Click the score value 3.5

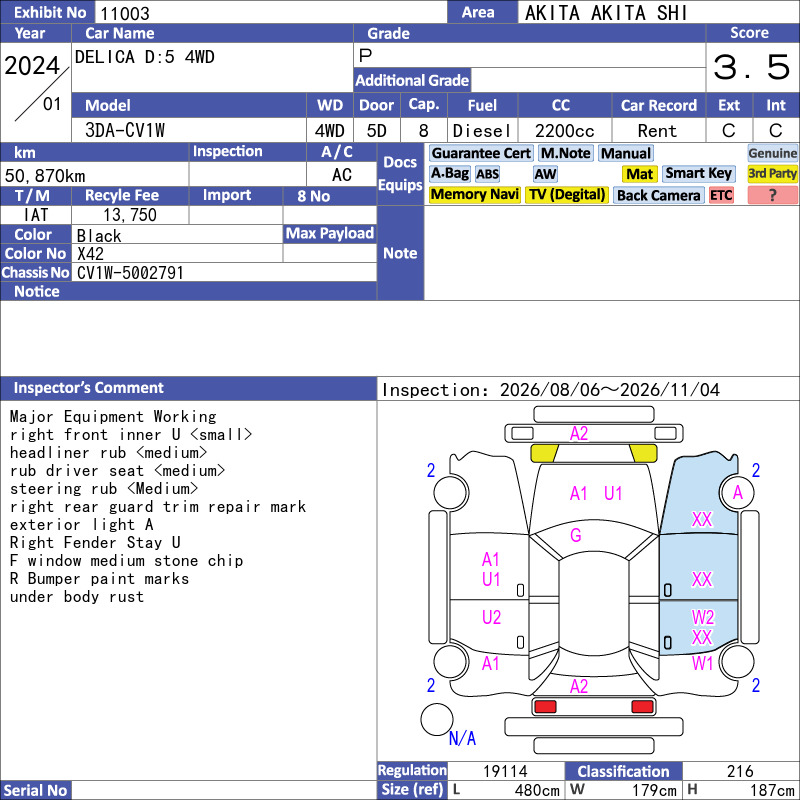[752, 67]
